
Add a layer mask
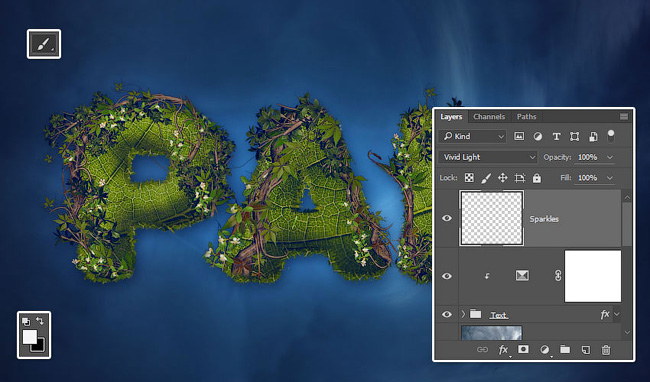[x=524, y=350]
